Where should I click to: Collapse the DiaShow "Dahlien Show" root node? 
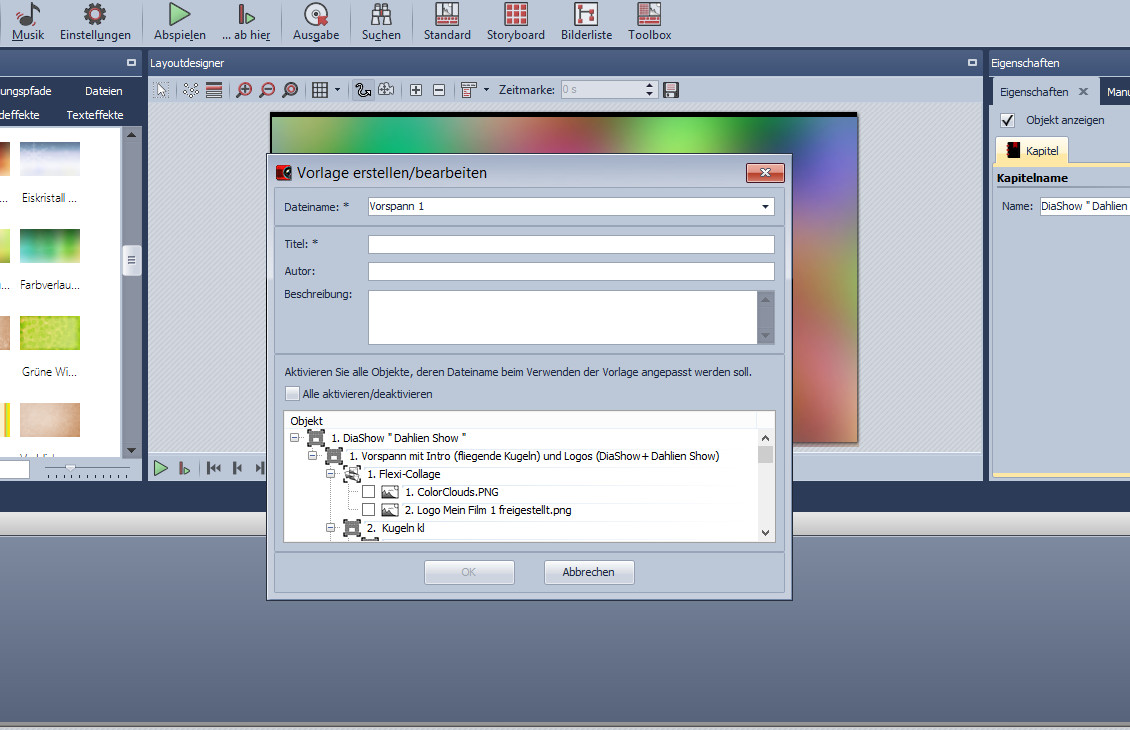coord(295,438)
